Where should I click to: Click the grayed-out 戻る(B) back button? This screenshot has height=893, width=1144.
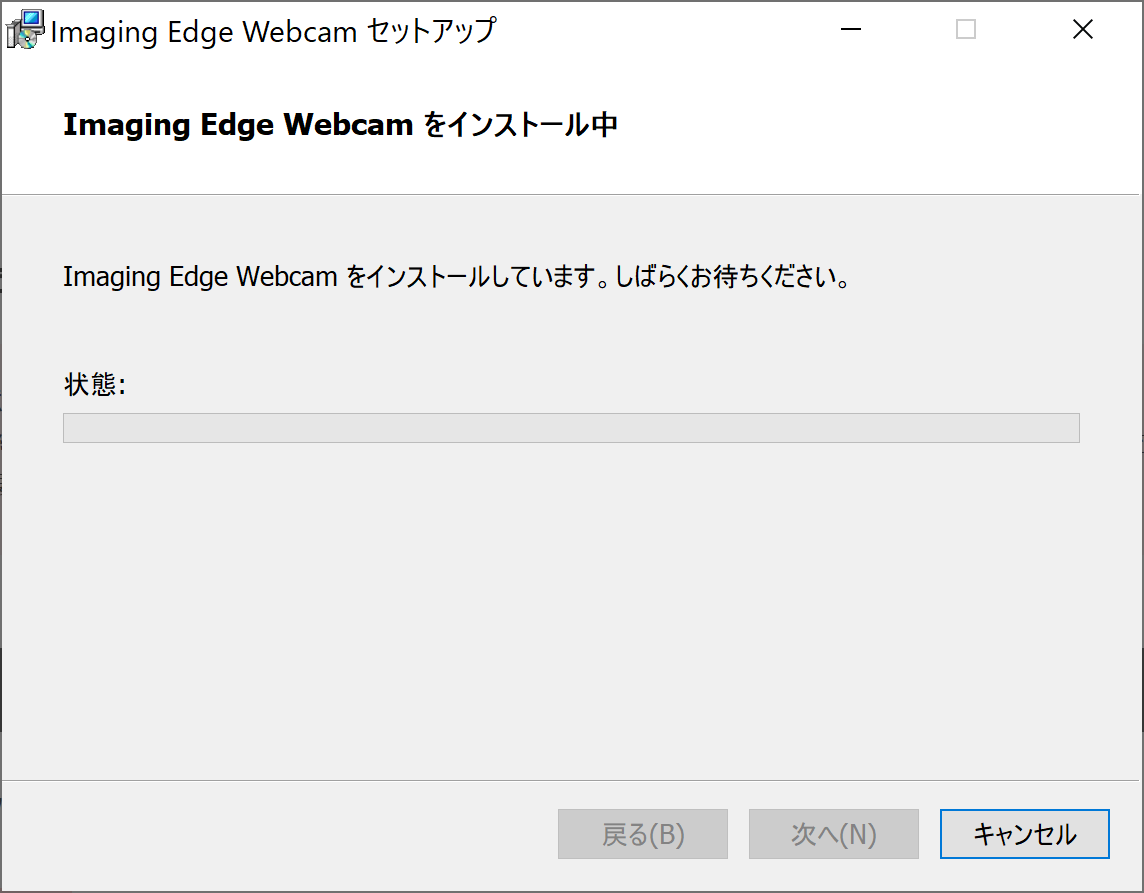click(642, 833)
